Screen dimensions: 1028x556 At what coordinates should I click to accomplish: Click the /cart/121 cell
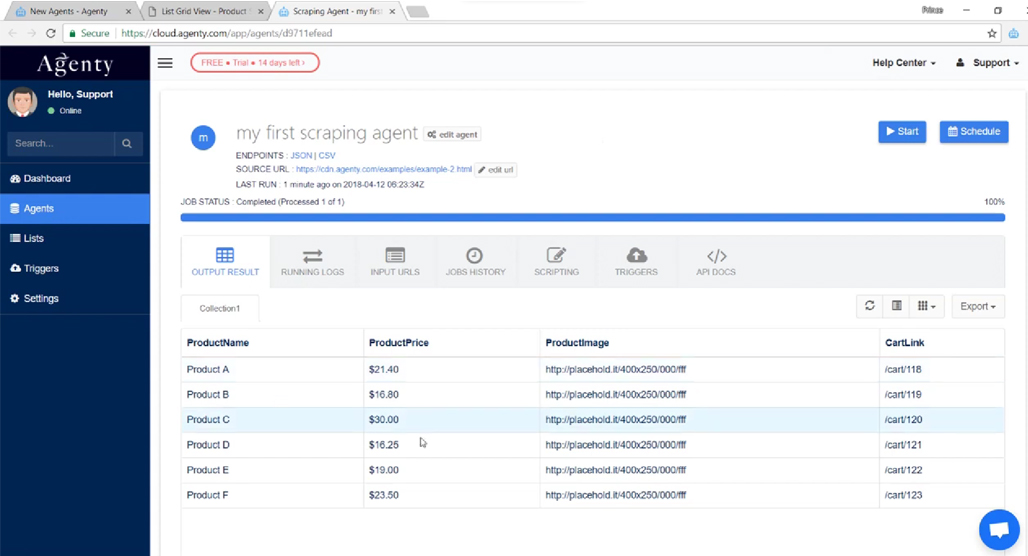(941, 445)
